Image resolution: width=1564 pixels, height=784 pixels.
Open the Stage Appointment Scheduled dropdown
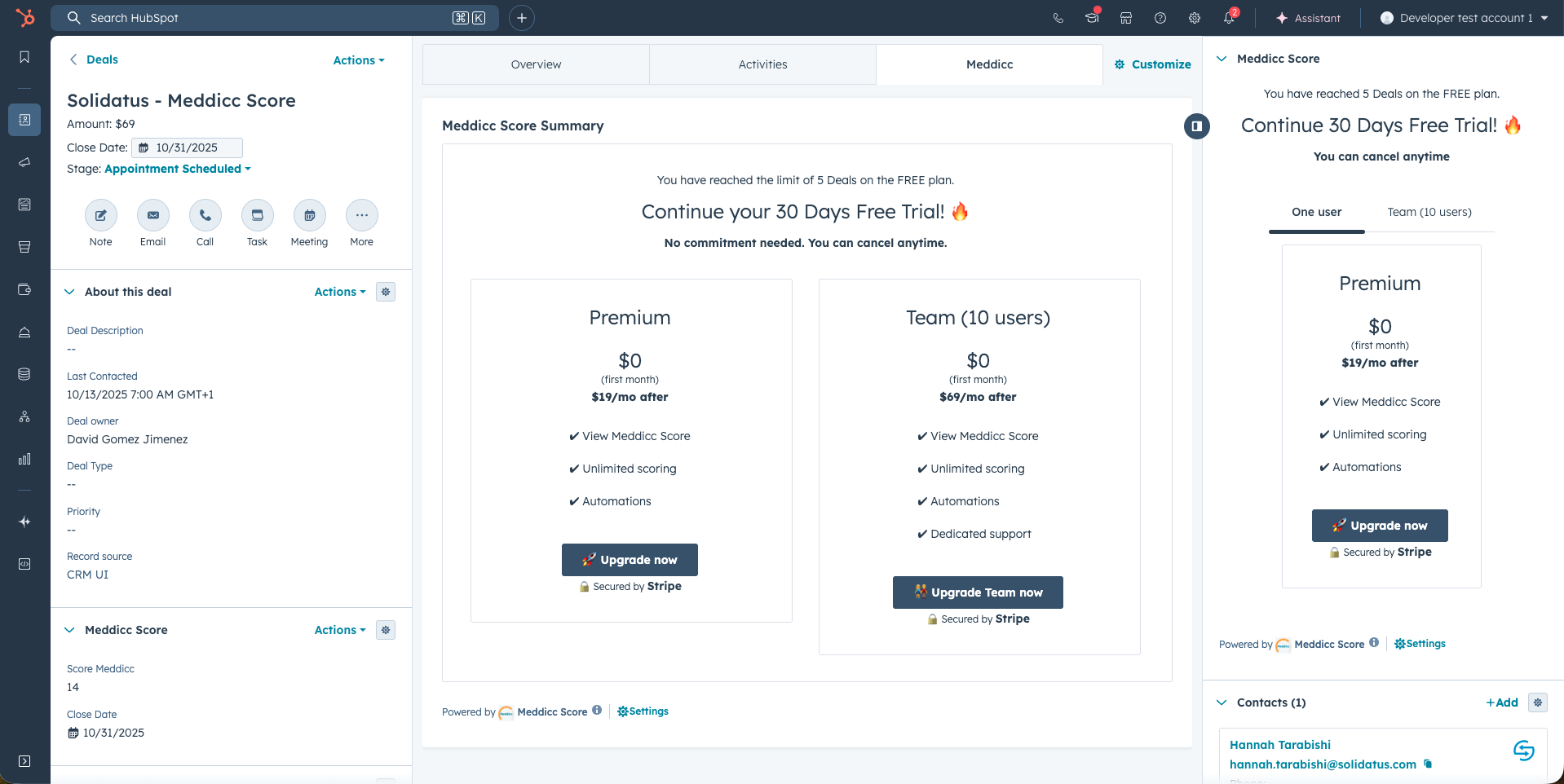pos(178,169)
